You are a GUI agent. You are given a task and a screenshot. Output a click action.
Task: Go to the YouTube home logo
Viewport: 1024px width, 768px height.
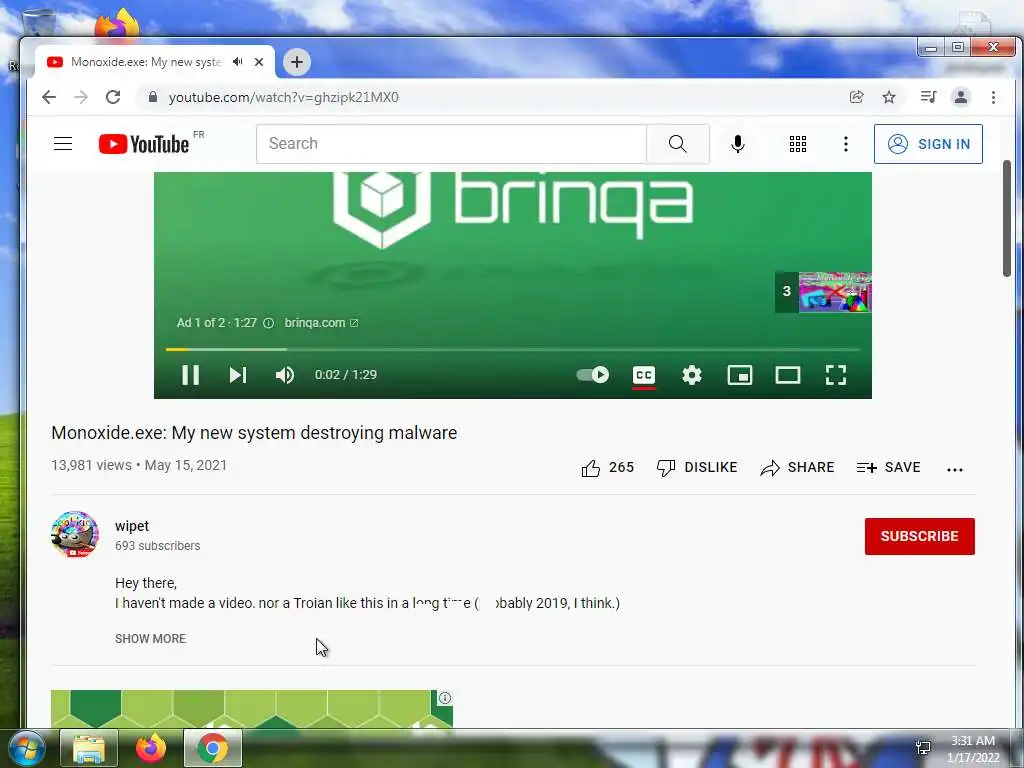pyautogui.click(x=144, y=144)
